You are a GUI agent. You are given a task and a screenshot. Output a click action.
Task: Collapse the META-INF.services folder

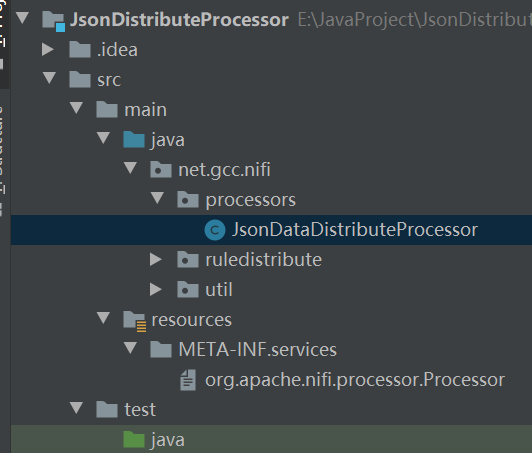pyautogui.click(x=131, y=347)
